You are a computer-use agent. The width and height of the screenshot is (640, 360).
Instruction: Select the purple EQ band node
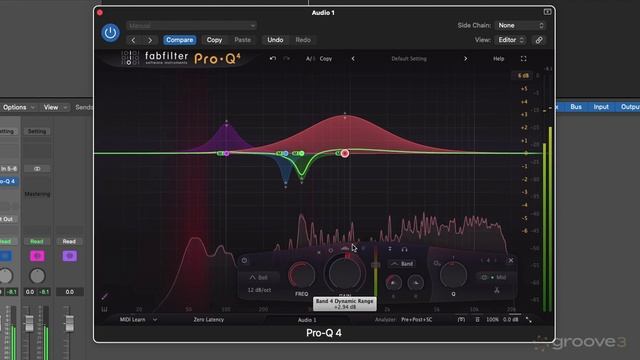pos(227,153)
